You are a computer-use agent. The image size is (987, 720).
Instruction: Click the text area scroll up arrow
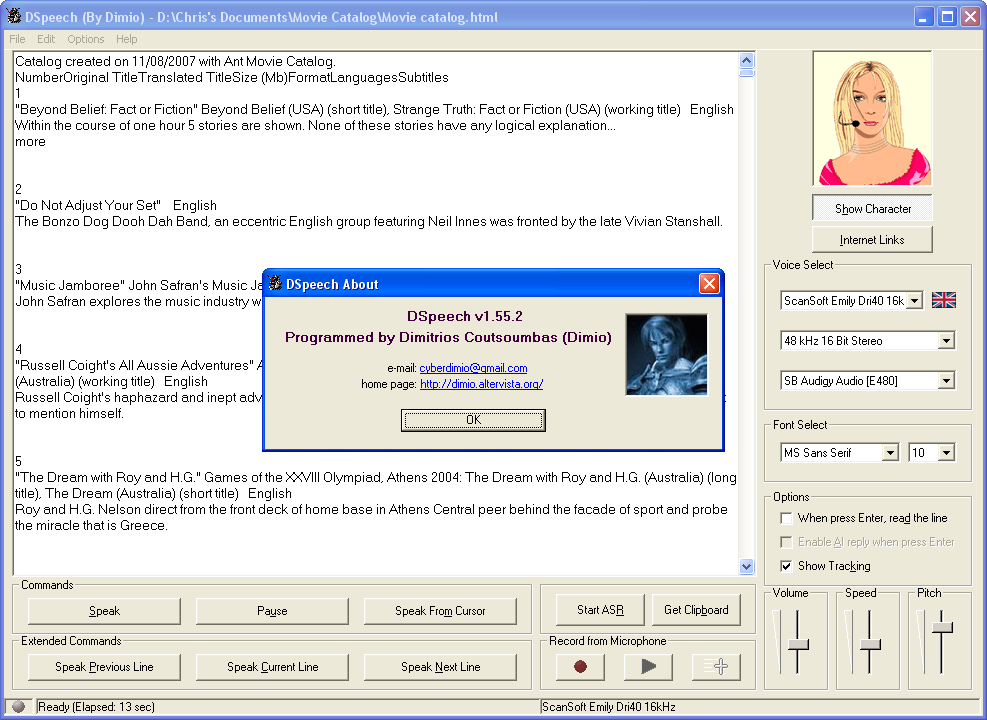pyautogui.click(x=747, y=60)
